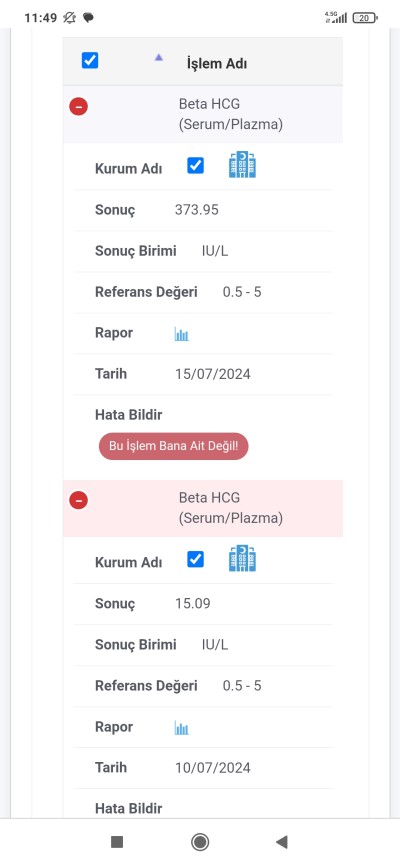Screen dimensions: 400x866
Task: Open the hospital building icon in the first result
Action: coord(242,165)
